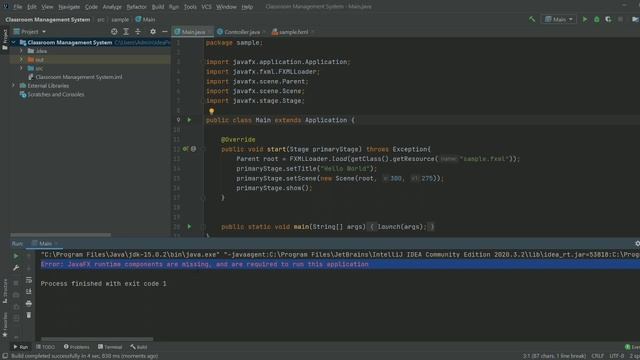Open the Tools menu
Screen dimensions: 640x360
(x=190, y=7)
